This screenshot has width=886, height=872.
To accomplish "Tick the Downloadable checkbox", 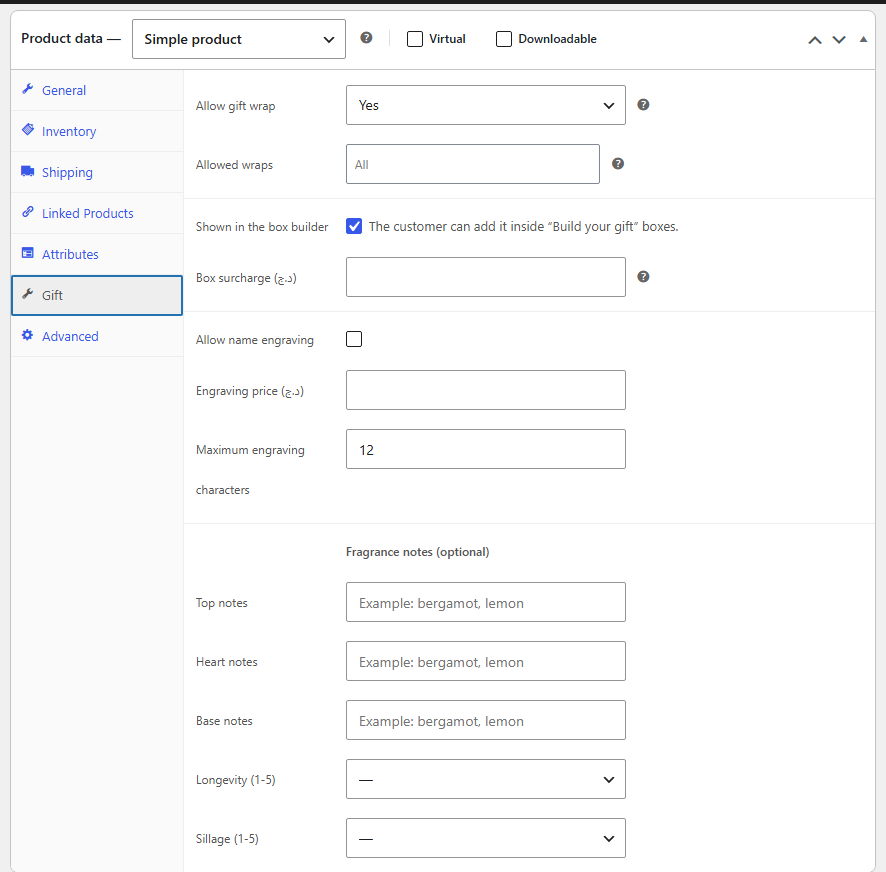I will tap(503, 39).
